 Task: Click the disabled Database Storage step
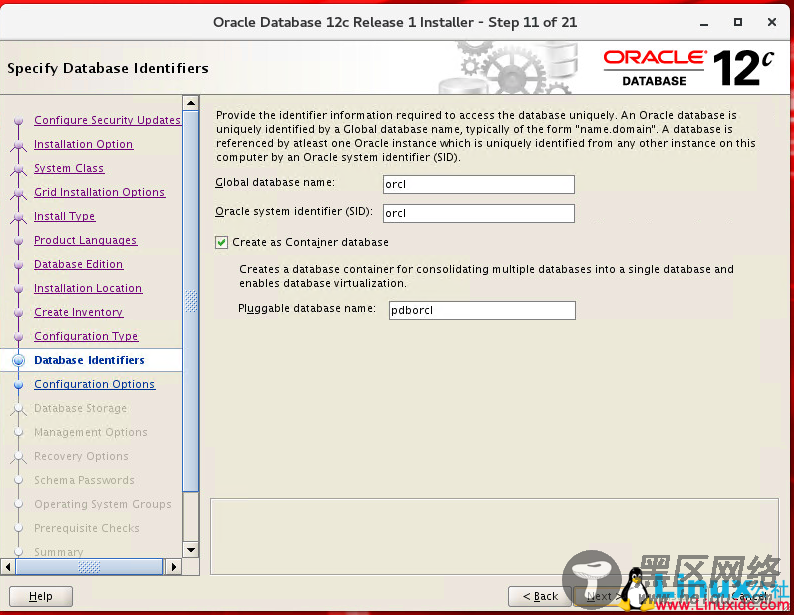81,408
